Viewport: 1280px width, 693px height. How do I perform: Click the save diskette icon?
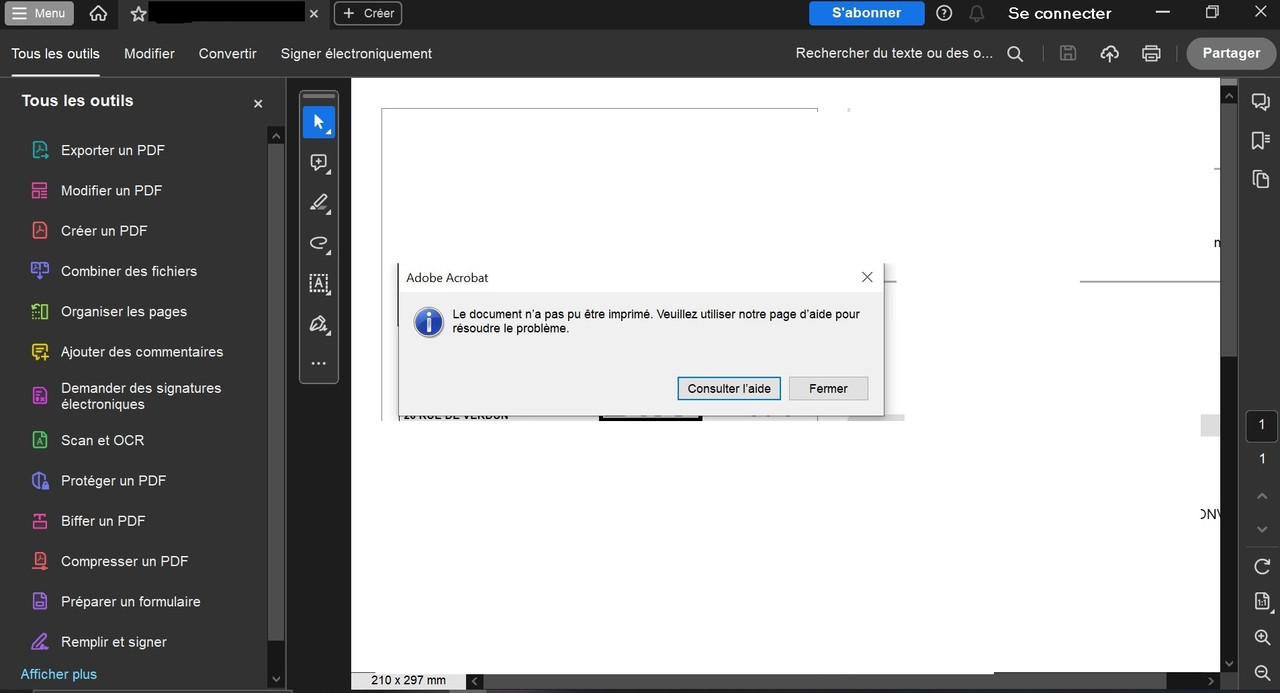click(x=1068, y=53)
